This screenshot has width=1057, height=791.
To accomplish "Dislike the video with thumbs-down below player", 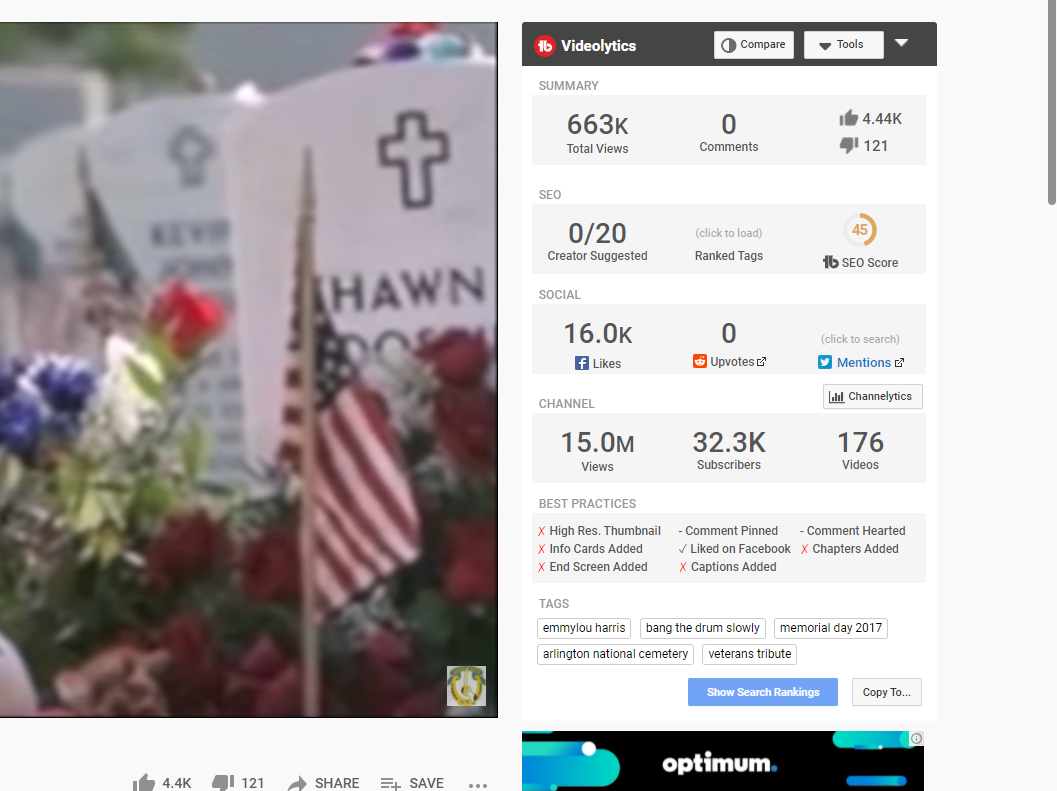I will point(223,782).
